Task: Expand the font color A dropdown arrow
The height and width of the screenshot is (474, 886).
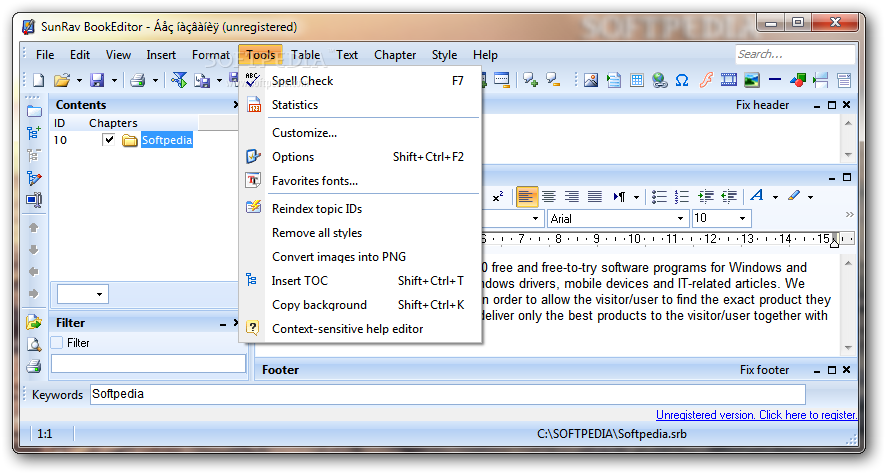Action: click(x=775, y=197)
